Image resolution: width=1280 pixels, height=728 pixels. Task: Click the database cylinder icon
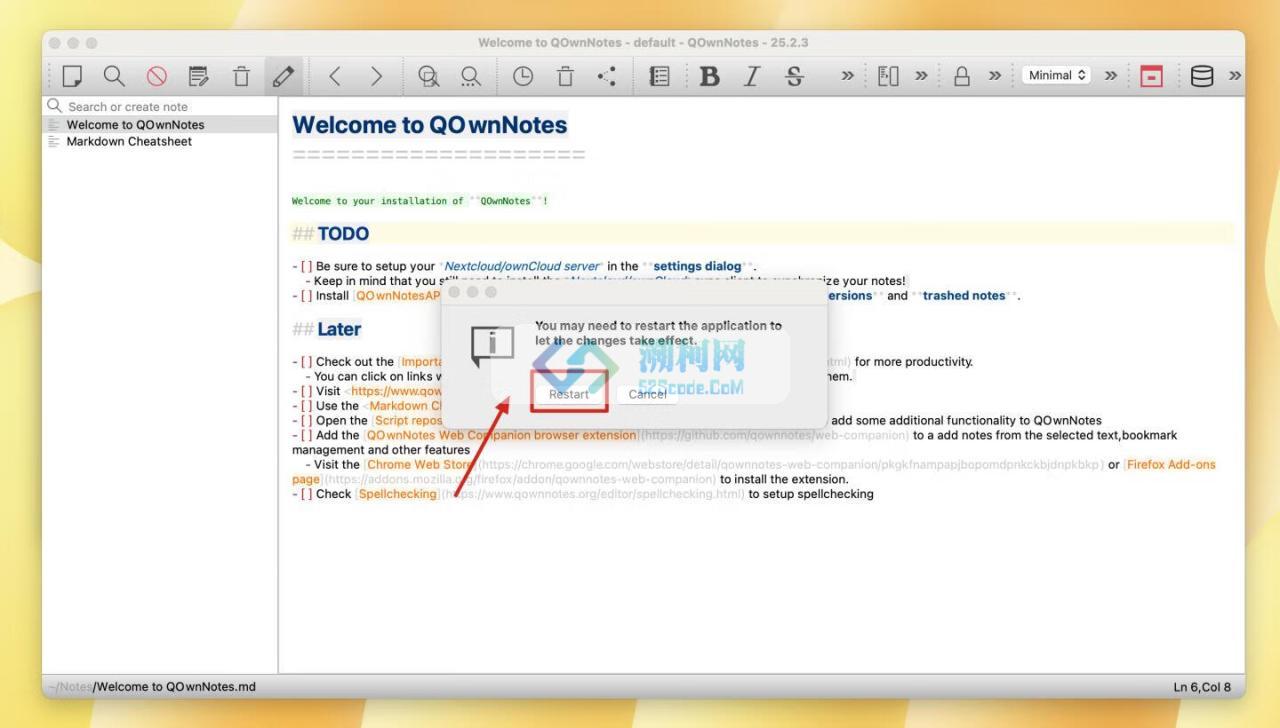click(1202, 76)
